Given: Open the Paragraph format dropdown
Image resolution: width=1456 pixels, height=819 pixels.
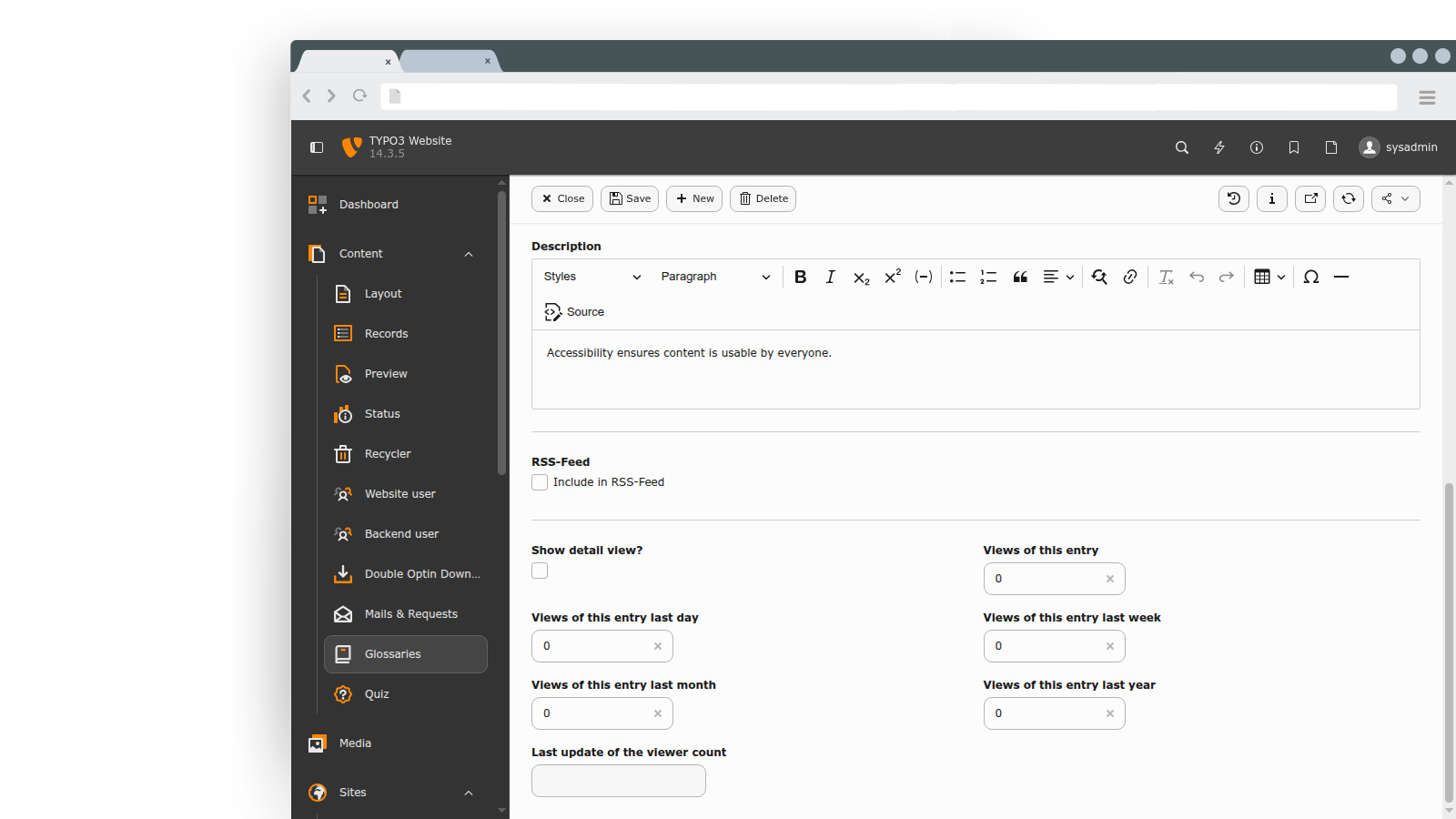Looking at the screenshot, I should tap(715, 277).
